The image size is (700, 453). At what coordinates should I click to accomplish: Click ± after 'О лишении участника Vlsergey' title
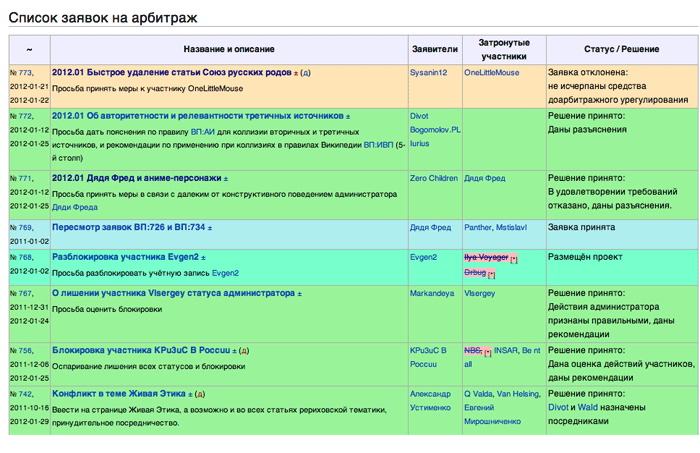297,294
